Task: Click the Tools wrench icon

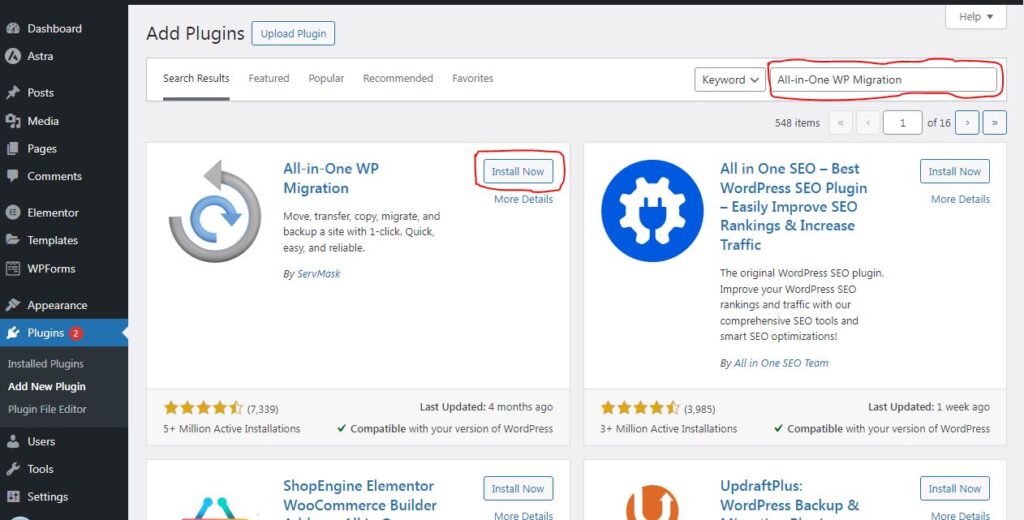Action: coord(12,469)
